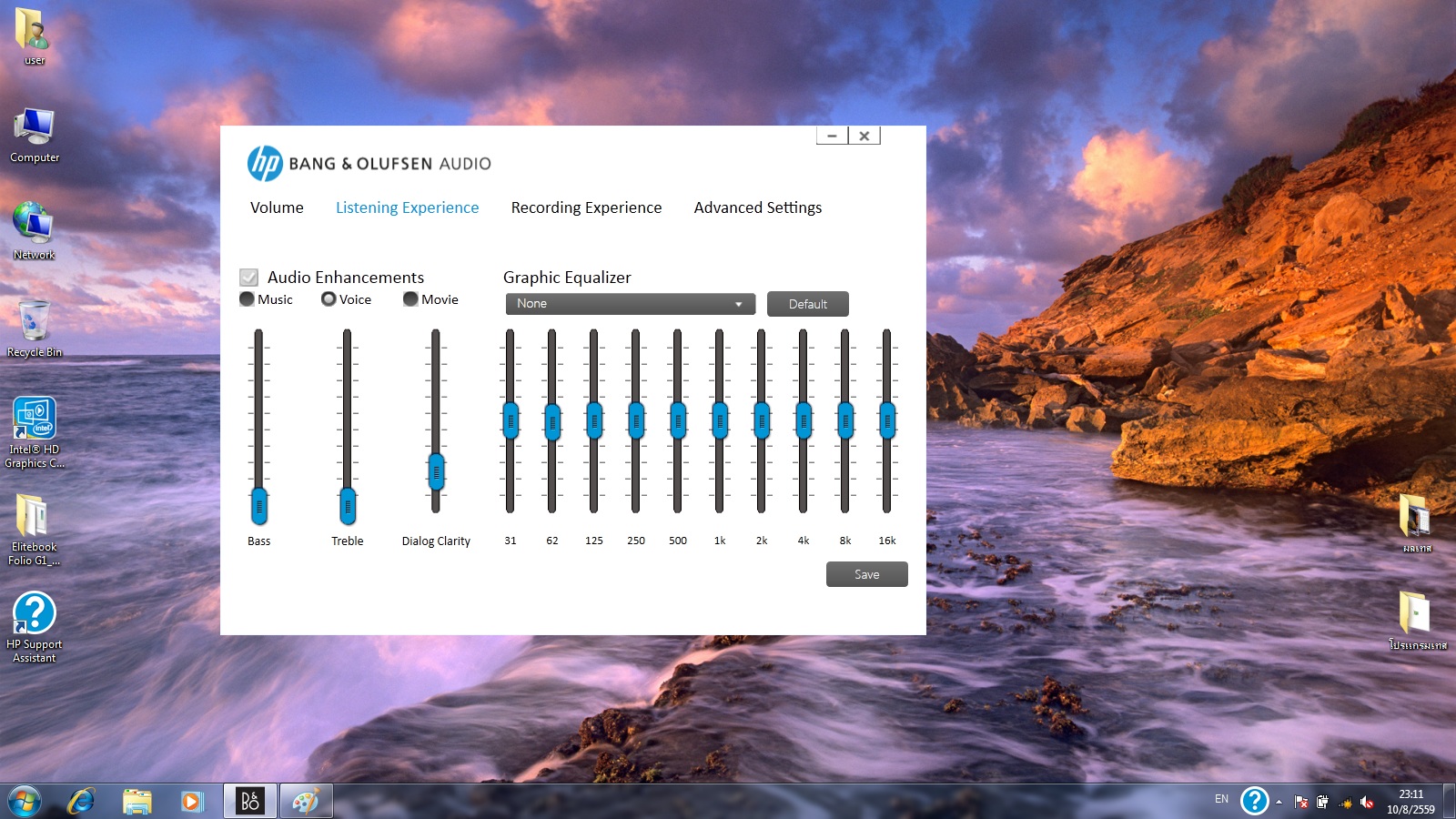Click the Graphic Equalizer heading
The height and width of the screenshot is (819, 1456).
[x=567, y=278]
